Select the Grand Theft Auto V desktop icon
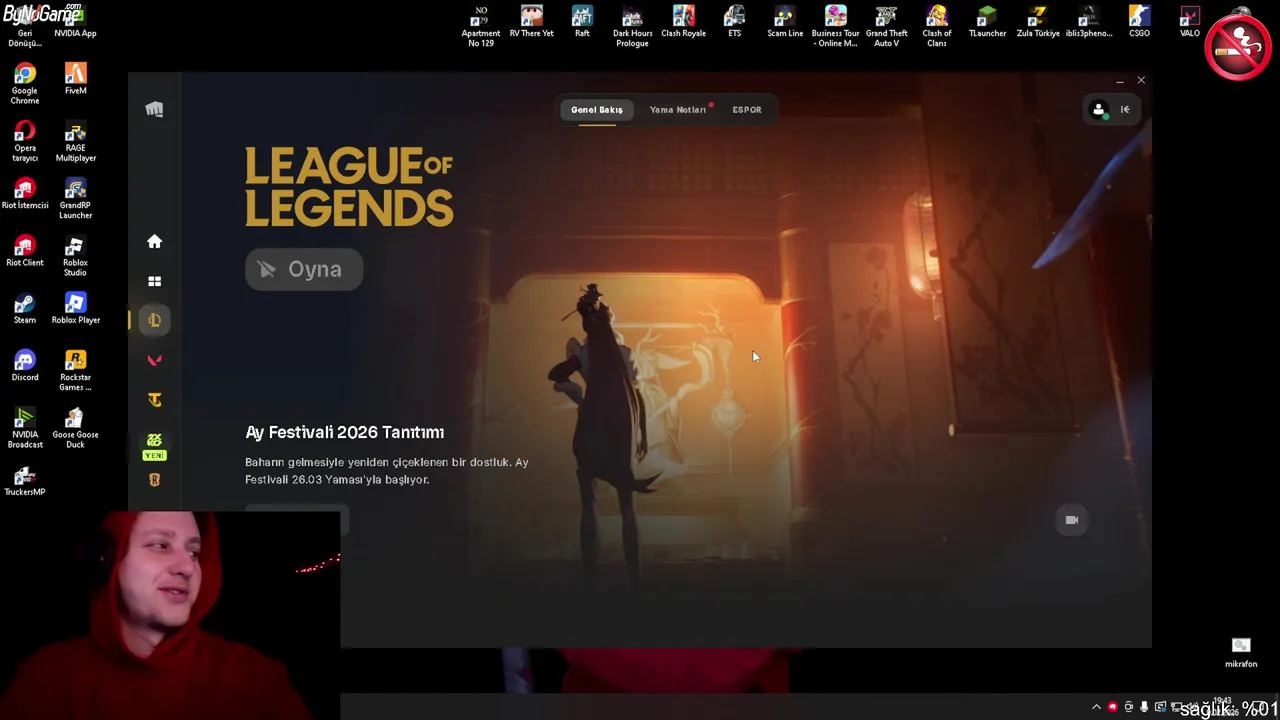The image size is (1280, 720). tap(887, 26)
